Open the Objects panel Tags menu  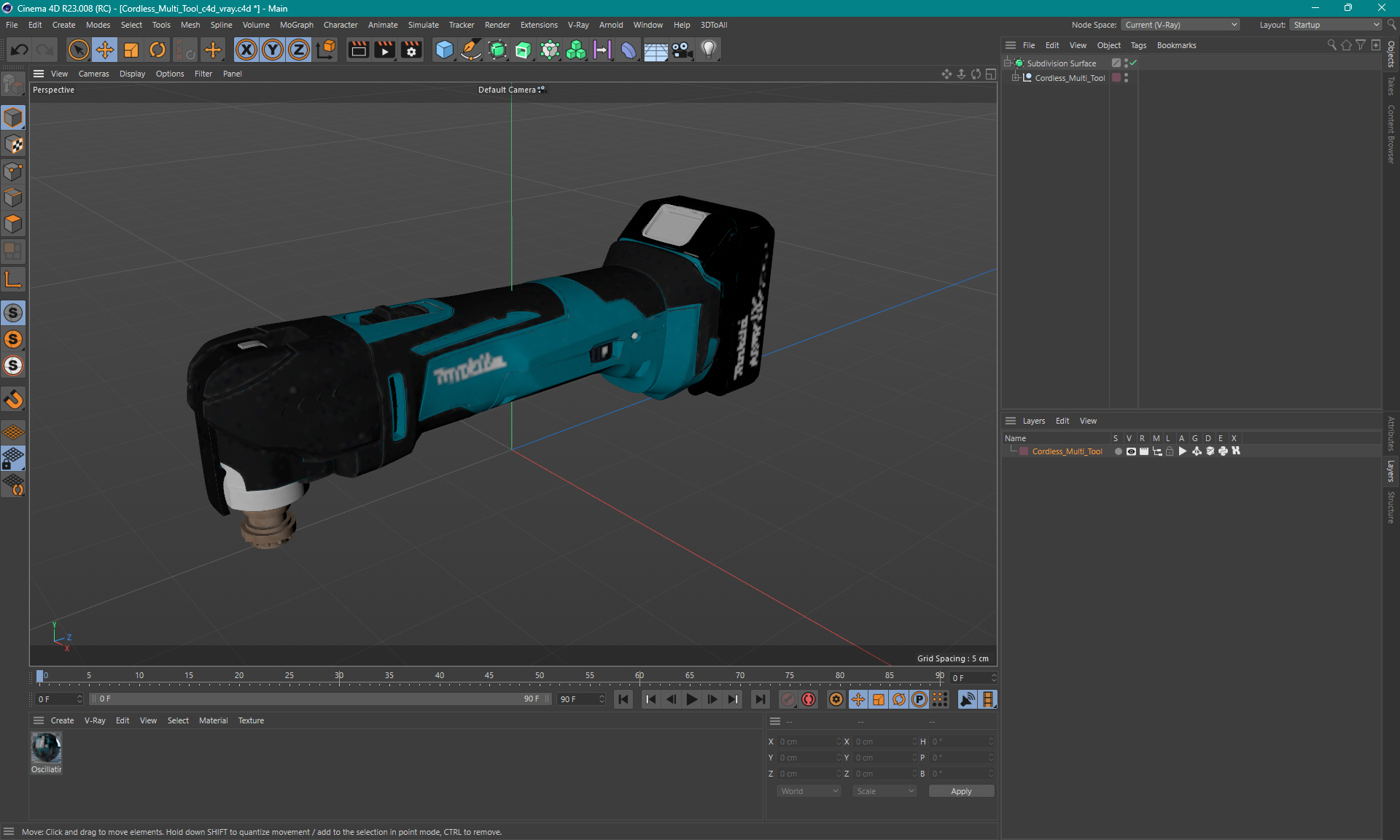(x=1138, y=45)
